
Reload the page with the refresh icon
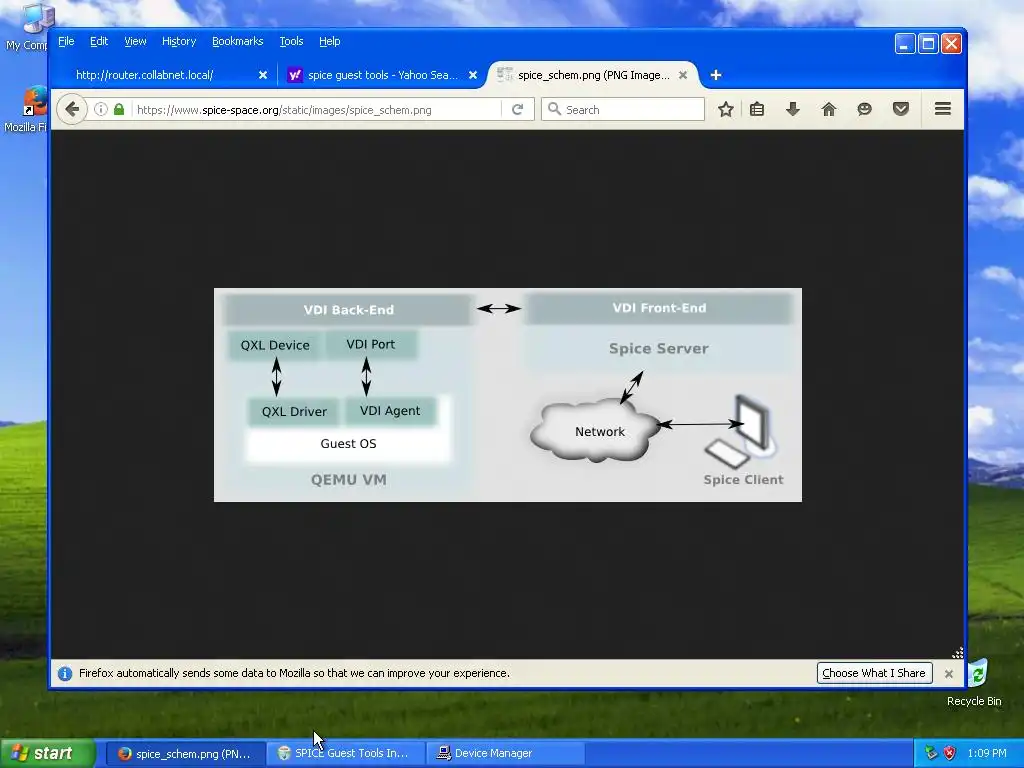point(517,109)
